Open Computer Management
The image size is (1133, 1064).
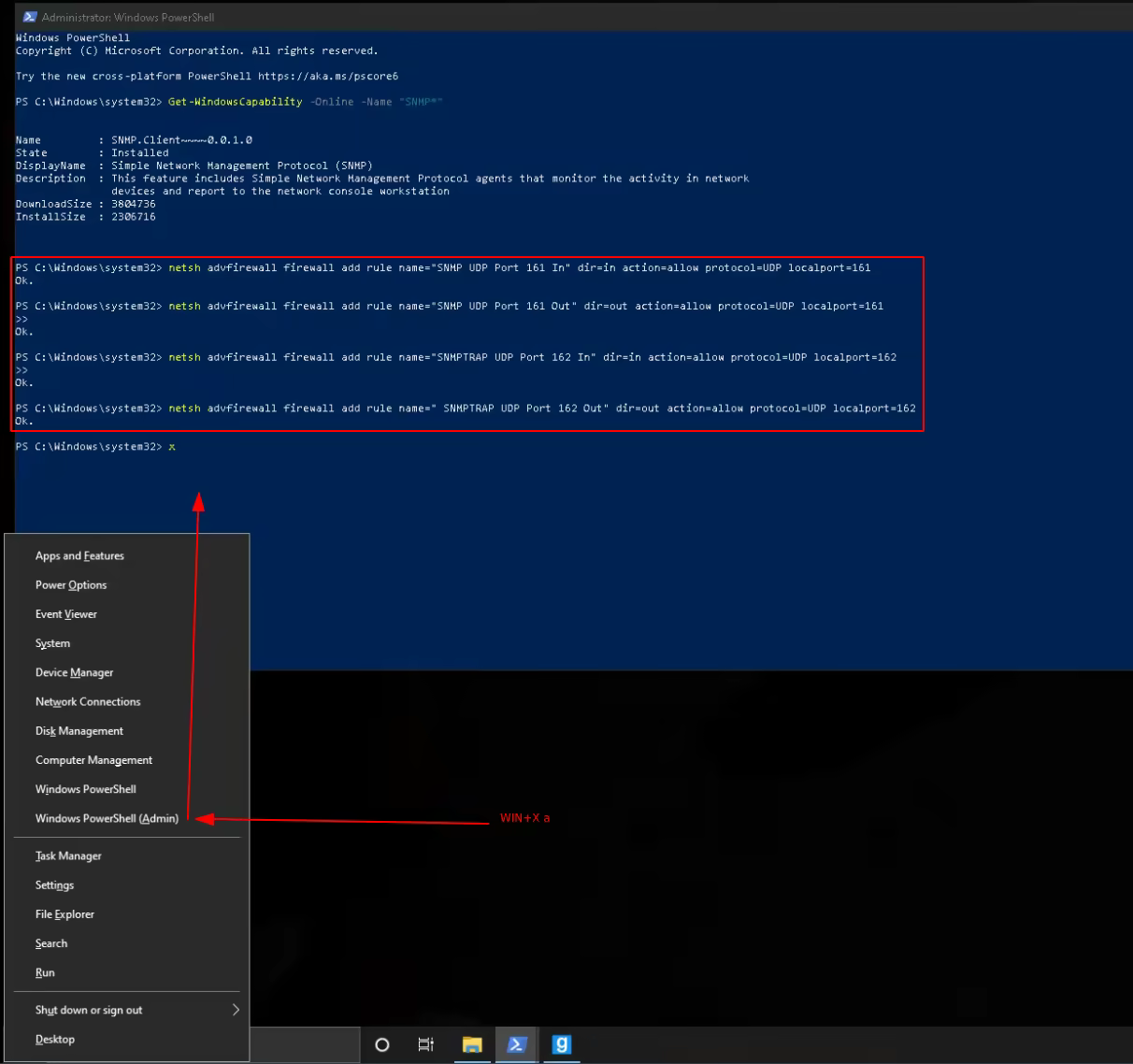click(127, 759)
